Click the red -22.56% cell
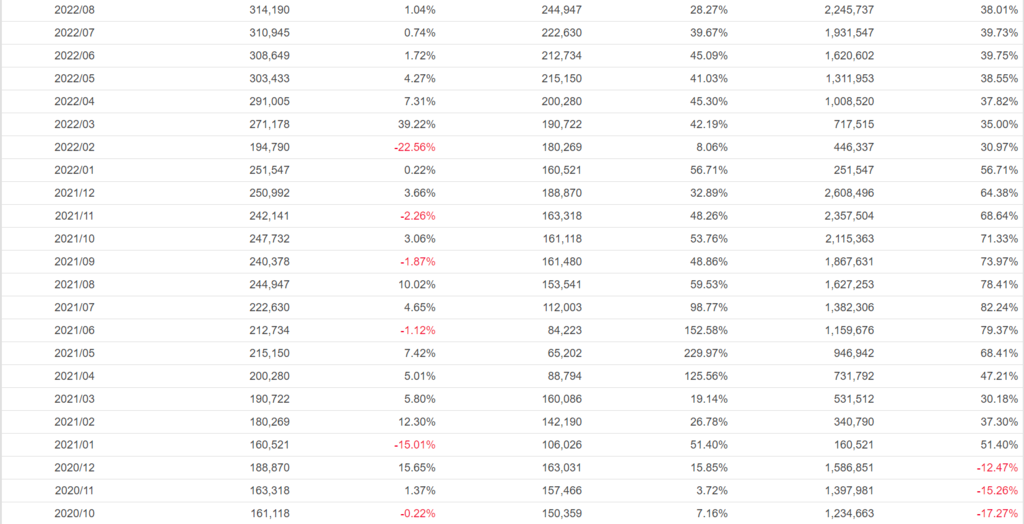The image size is (1024, 524). coord(412,147)
